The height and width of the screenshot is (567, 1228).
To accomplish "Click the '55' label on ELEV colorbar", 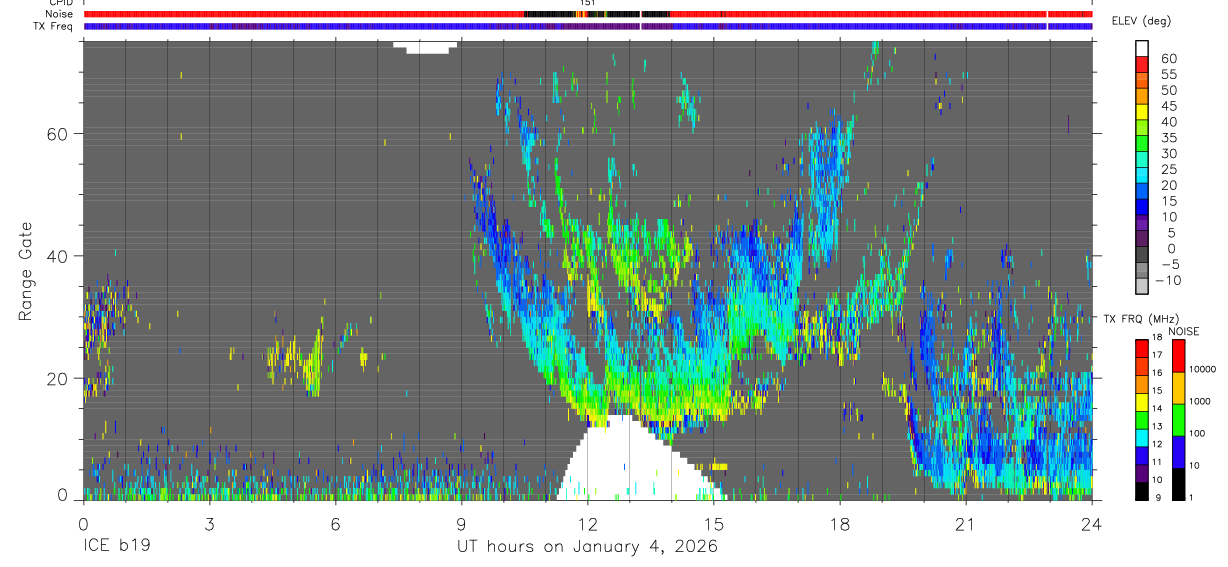I will point(1167,74).
